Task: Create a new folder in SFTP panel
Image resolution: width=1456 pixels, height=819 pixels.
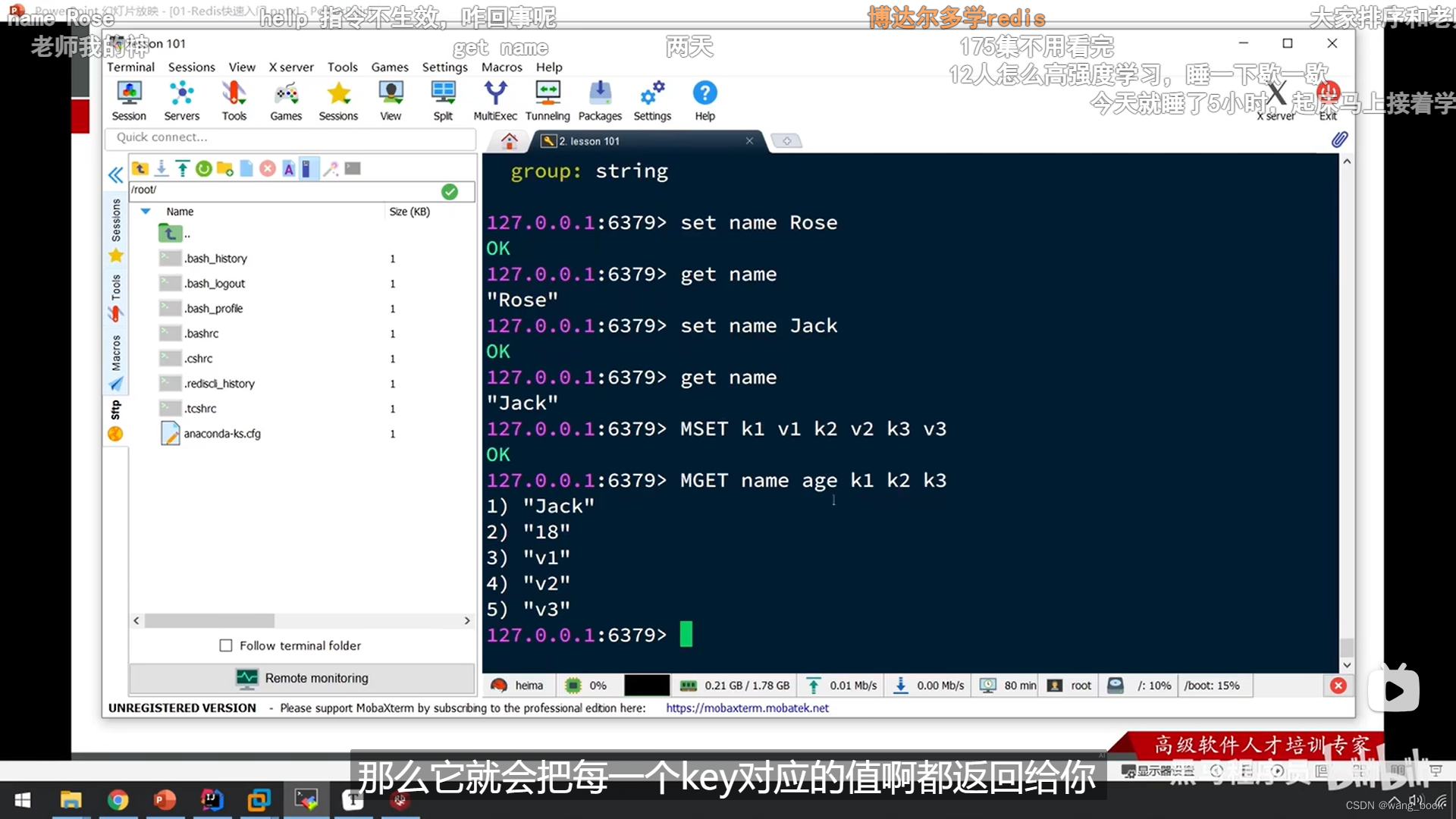Action: [x=224, y=168]
